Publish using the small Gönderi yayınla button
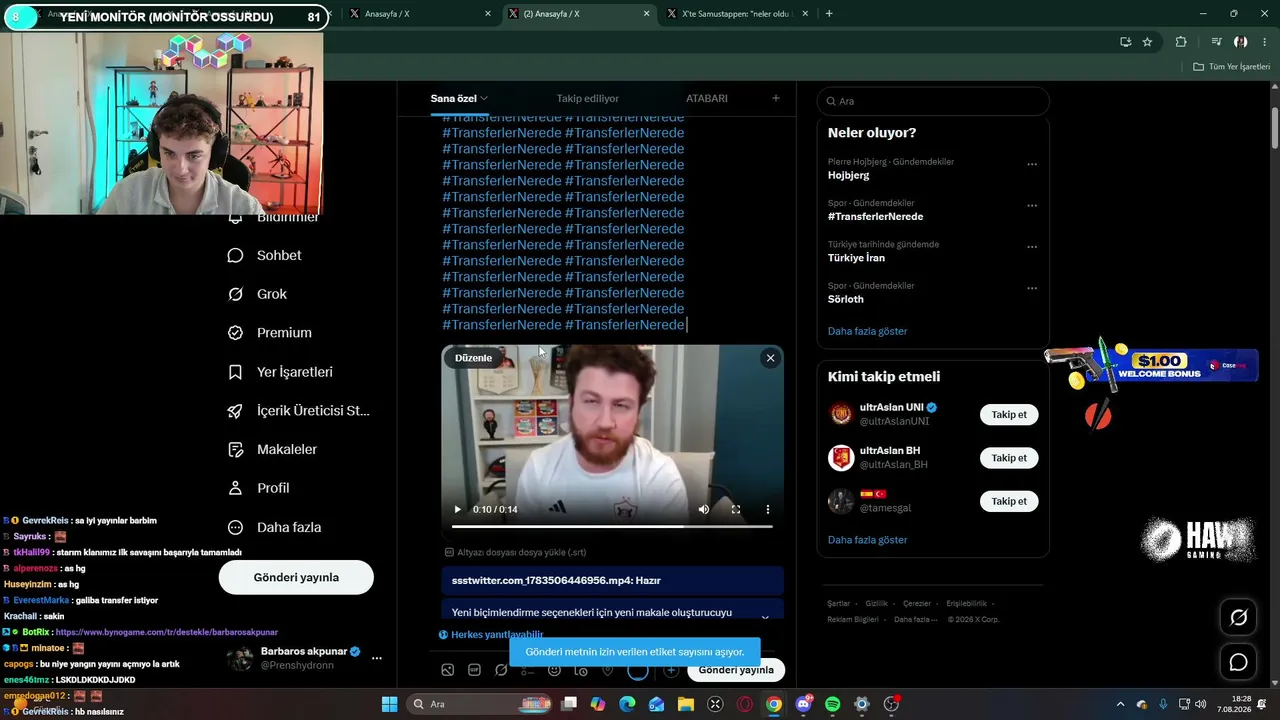The width and height of the screenshot is (1280, 720). pos(736,670)
